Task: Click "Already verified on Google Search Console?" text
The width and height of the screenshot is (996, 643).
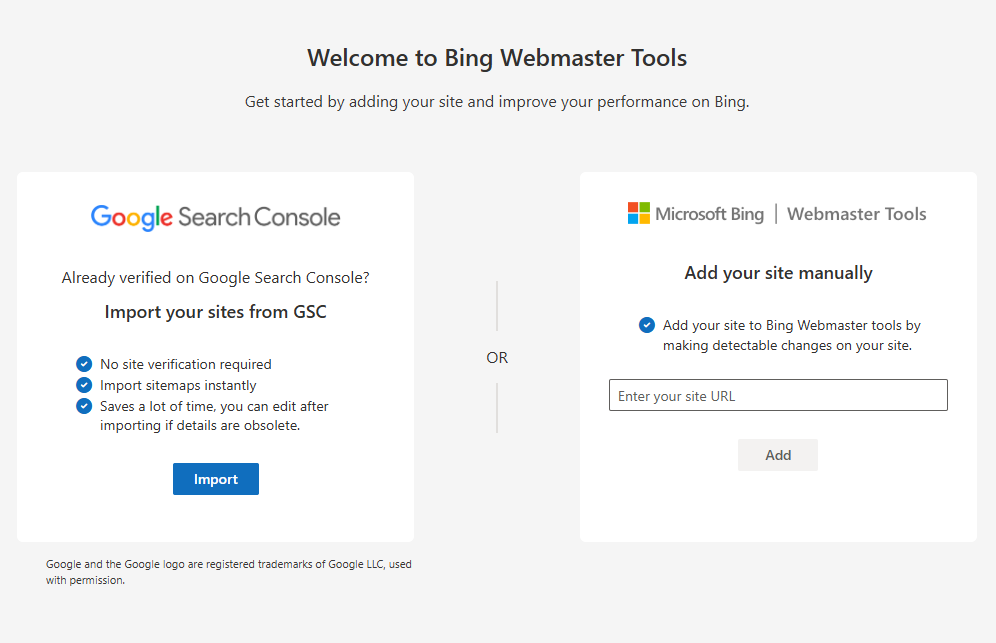Action: pyautogui.click(x=215, y=277)
